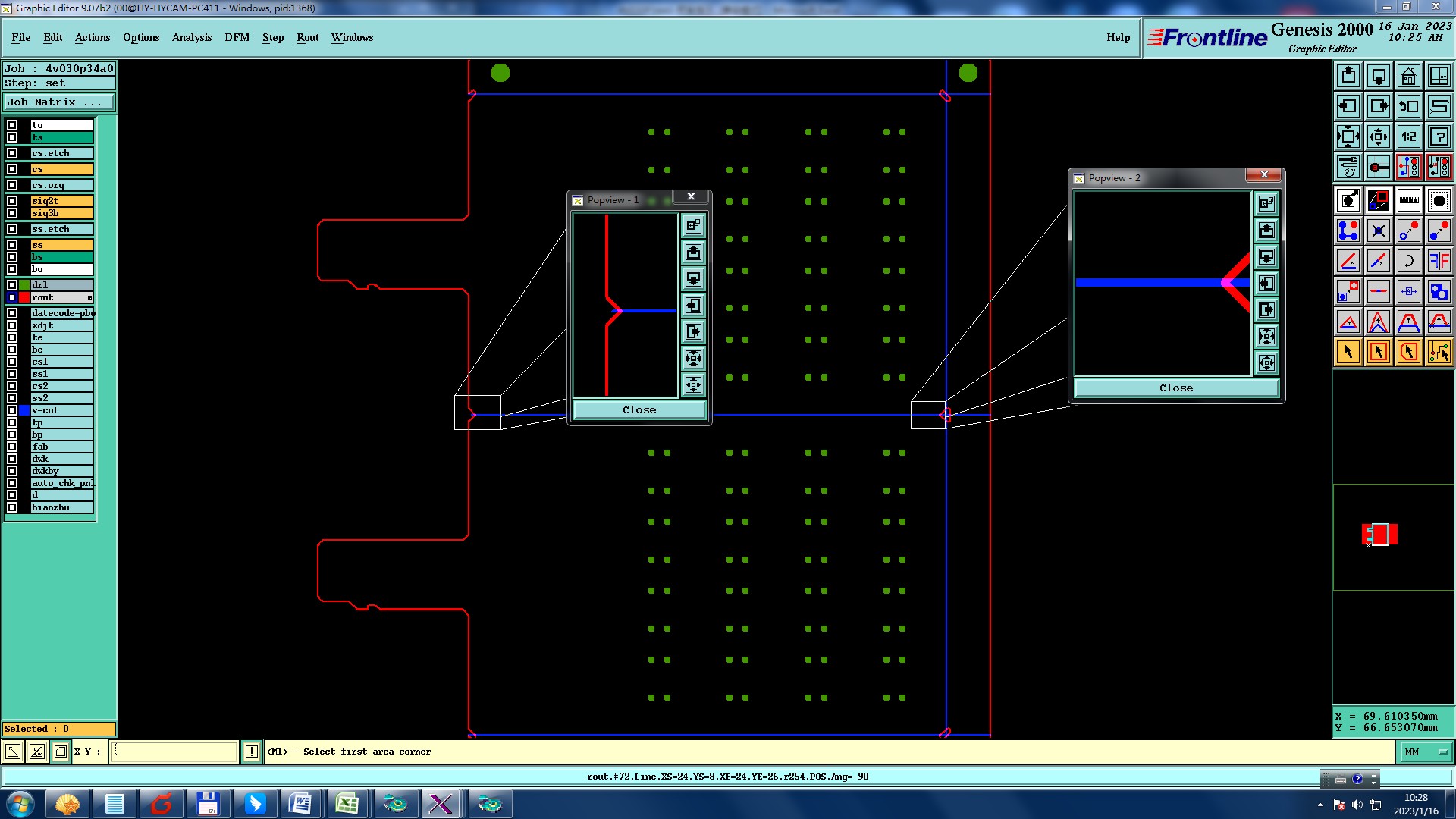Select the auto_chk_pn layer name

pyautogui.click(x=61, y=483)
